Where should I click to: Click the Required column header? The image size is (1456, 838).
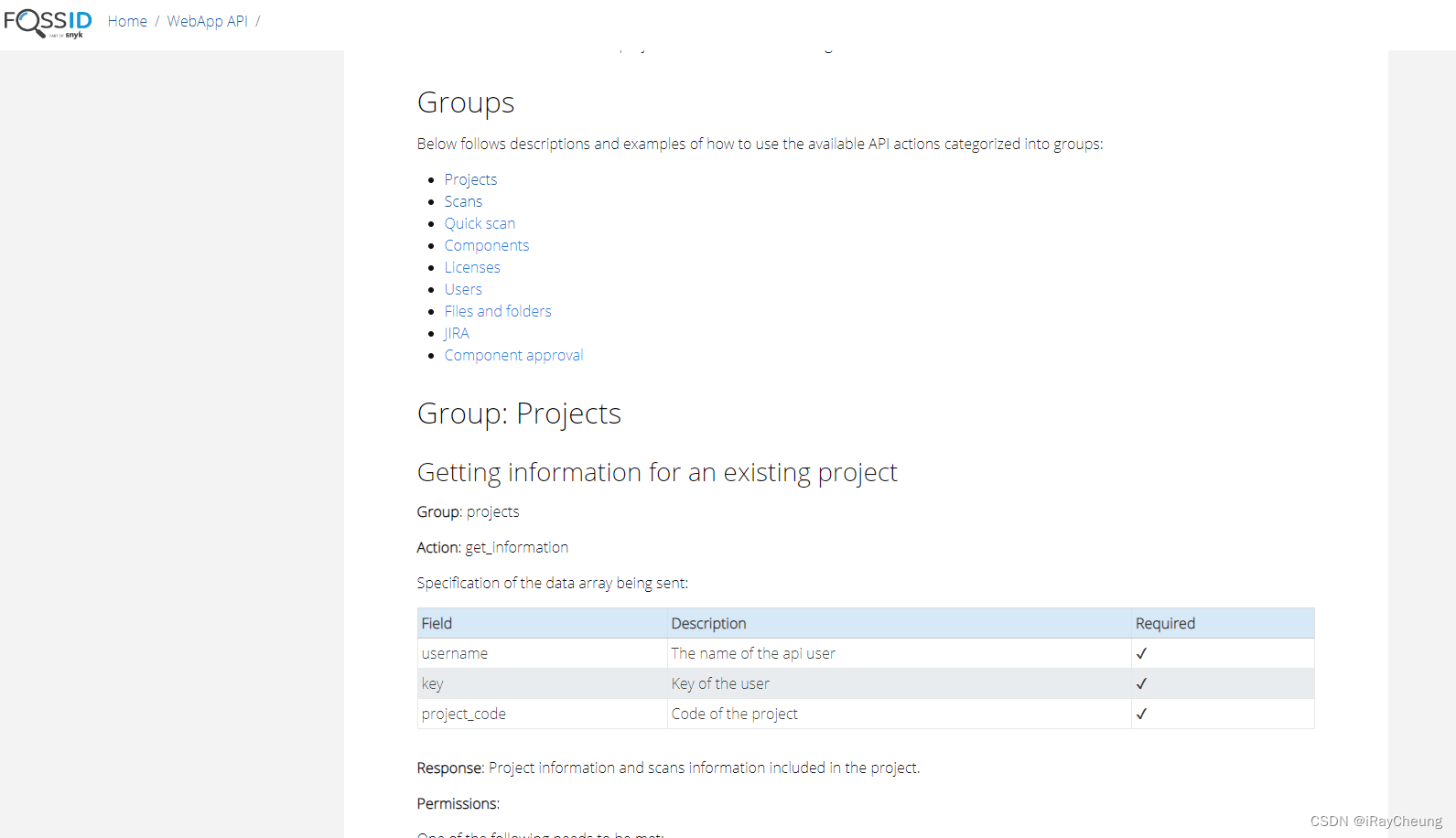pyautogui.click(x=1223, y=623)
